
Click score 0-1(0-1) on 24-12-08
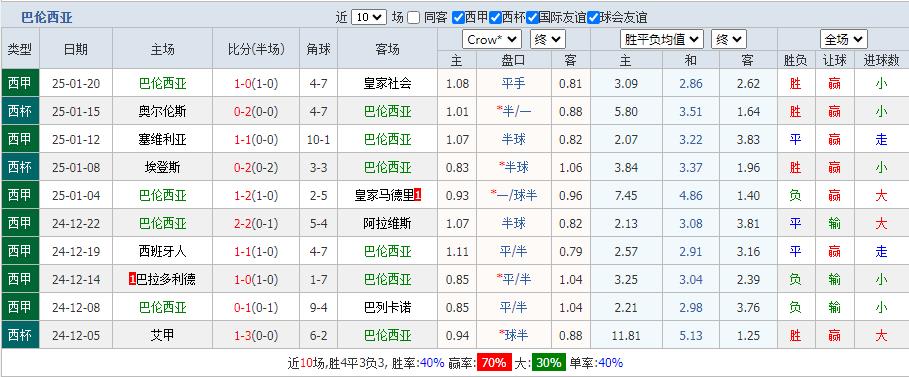click(256, 307)
